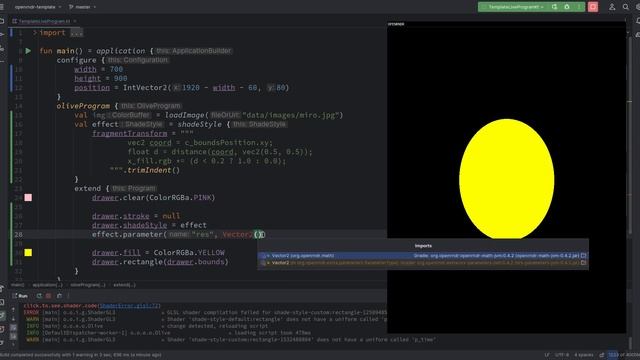This screenshot has height=360, width=640.
Task: Toggle scroll to end in Run console
Action: (x=13, y=336)
